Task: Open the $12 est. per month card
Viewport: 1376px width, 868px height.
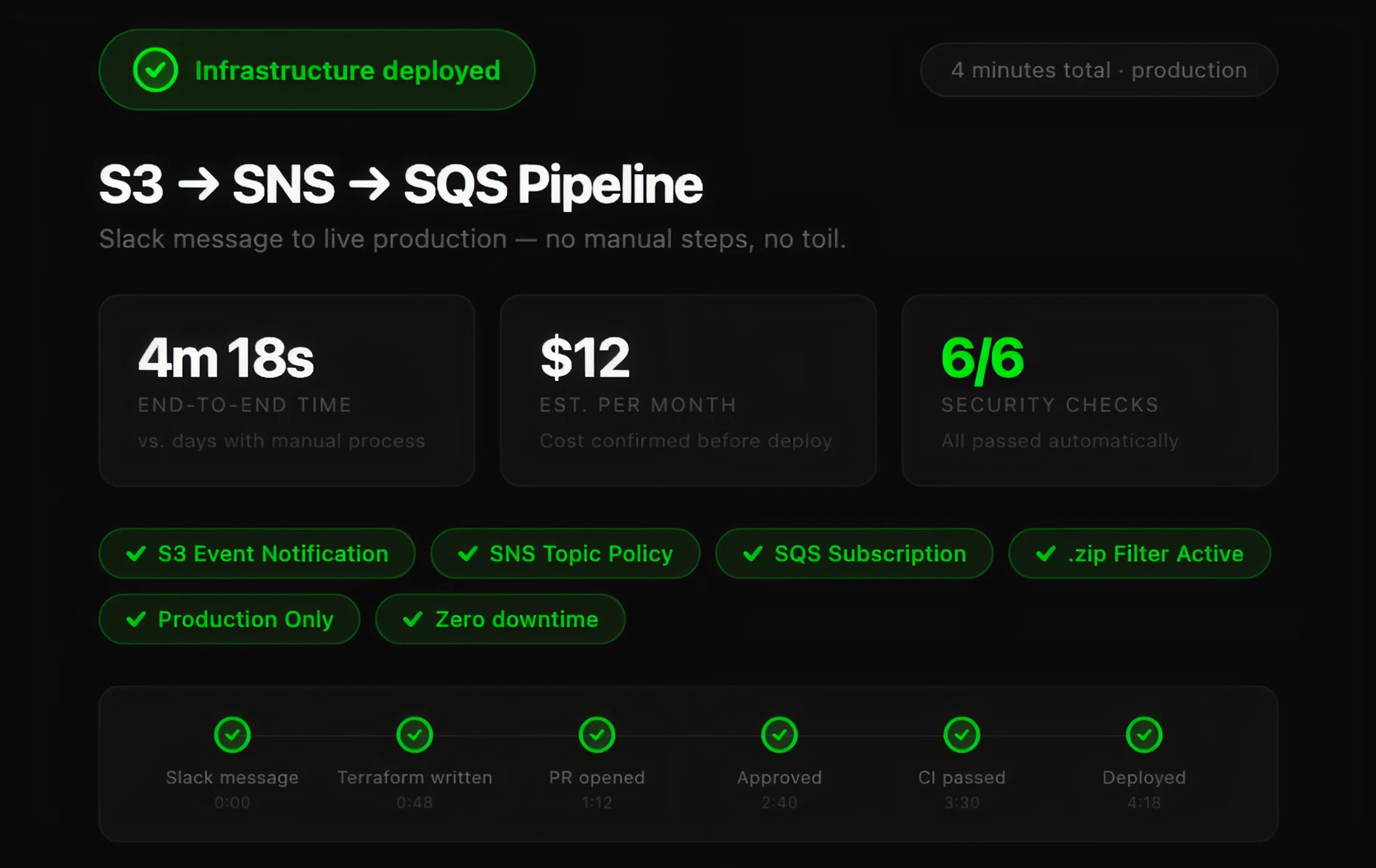Action: click(688, 390)
